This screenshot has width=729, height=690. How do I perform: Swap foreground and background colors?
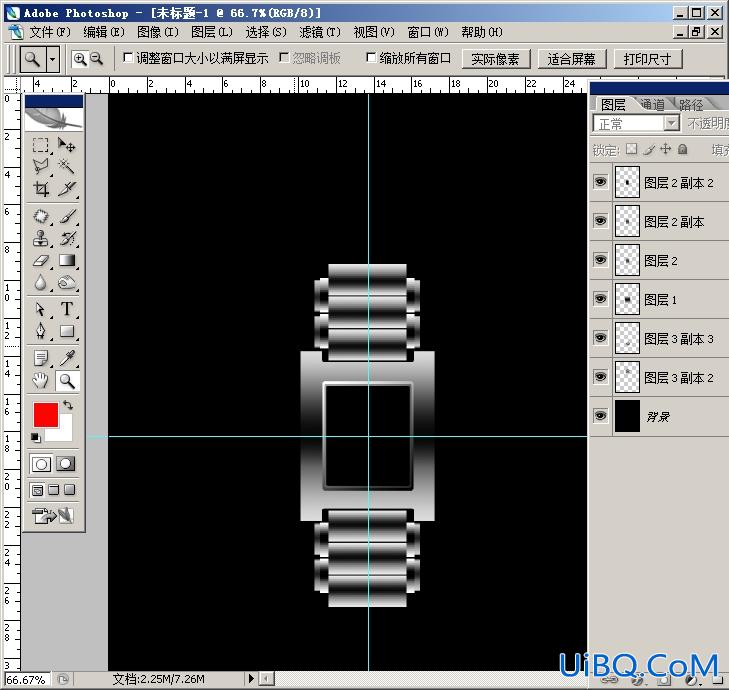coord(68,405)
